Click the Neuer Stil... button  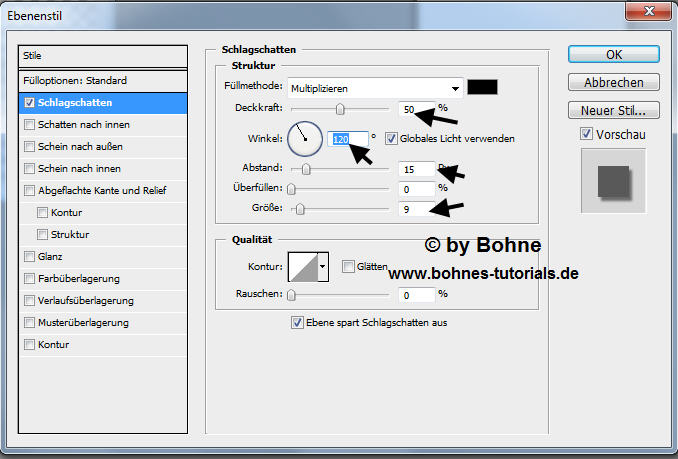click(613, 110)
